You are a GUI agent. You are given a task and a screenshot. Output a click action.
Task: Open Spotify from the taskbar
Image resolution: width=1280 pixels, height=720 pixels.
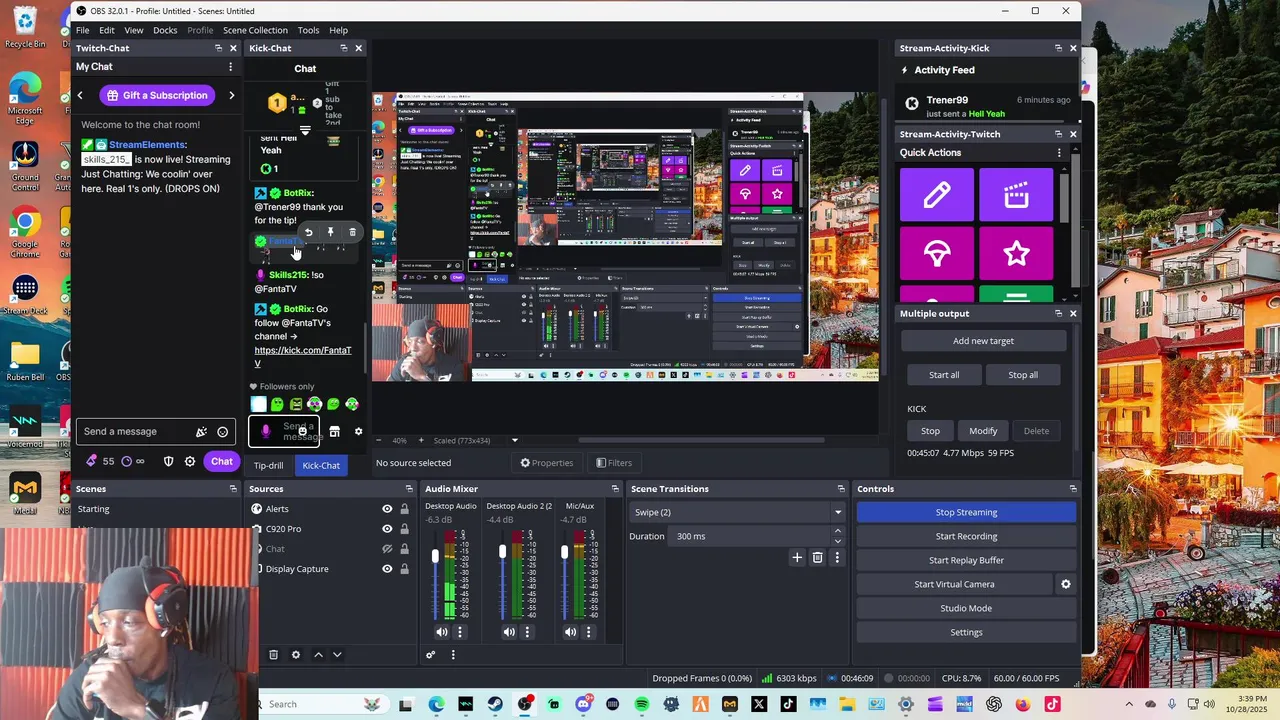642,704
